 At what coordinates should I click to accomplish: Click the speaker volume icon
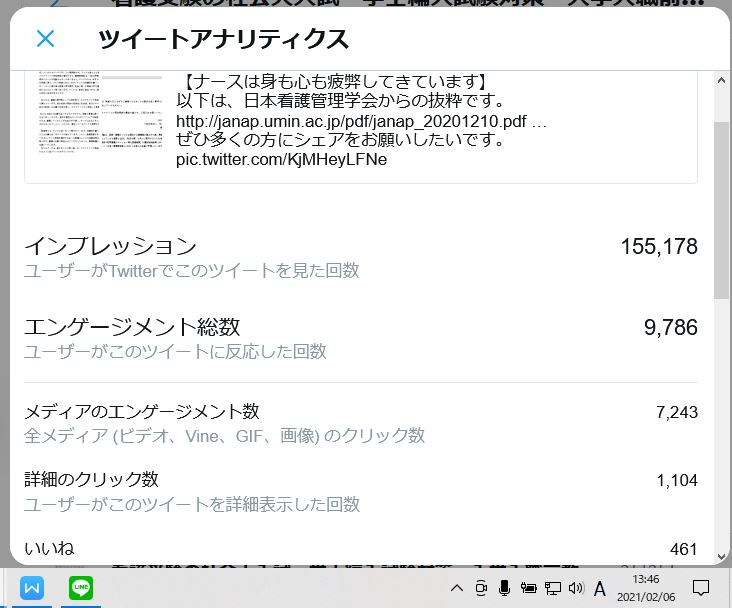point(575,588)
